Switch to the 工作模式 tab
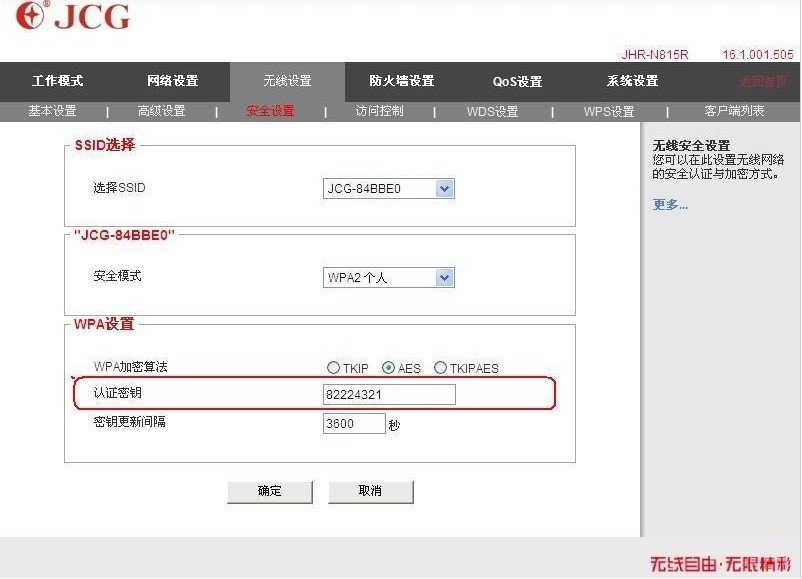This screenshot has width=802, height=579. click(53, 81)
